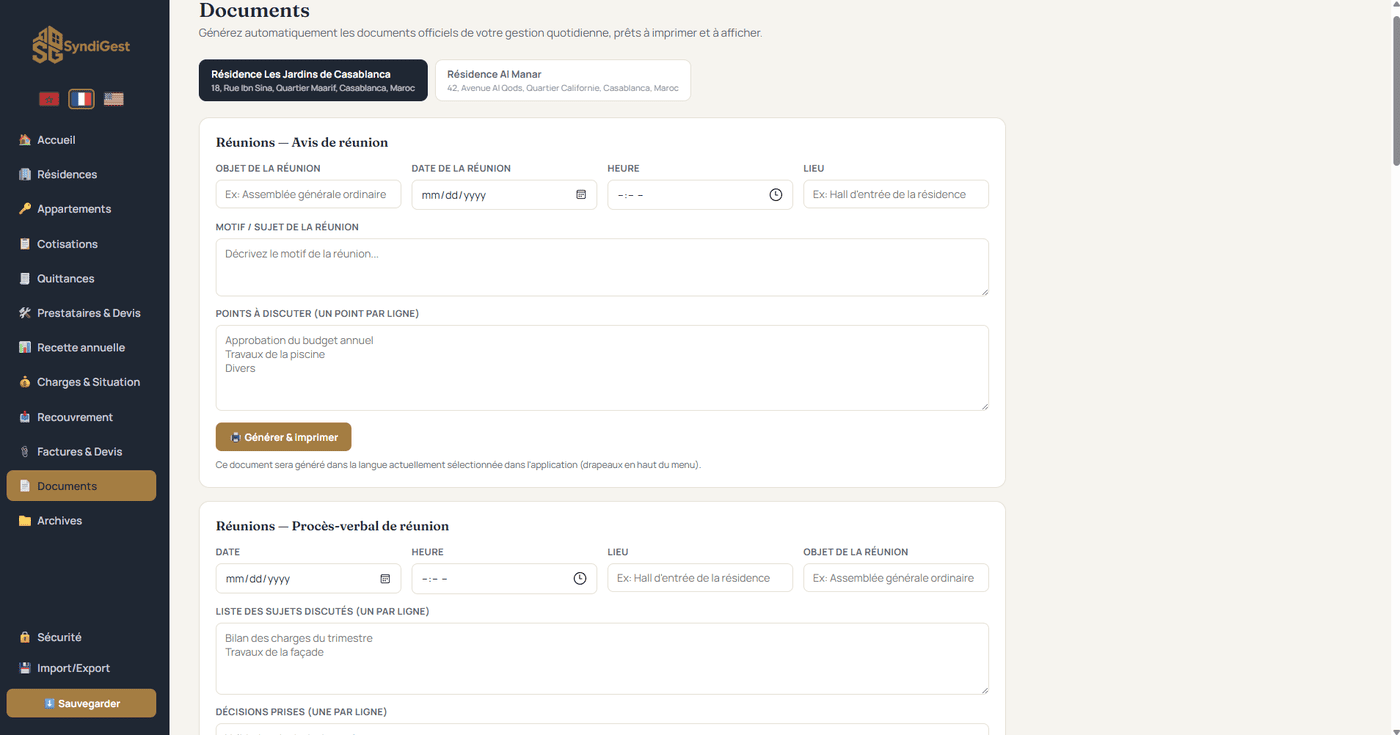Viewport: 1400px width, 735px height.
Task: Click the Avis de réunion Heure time input
Action: (x=700, y=195)
